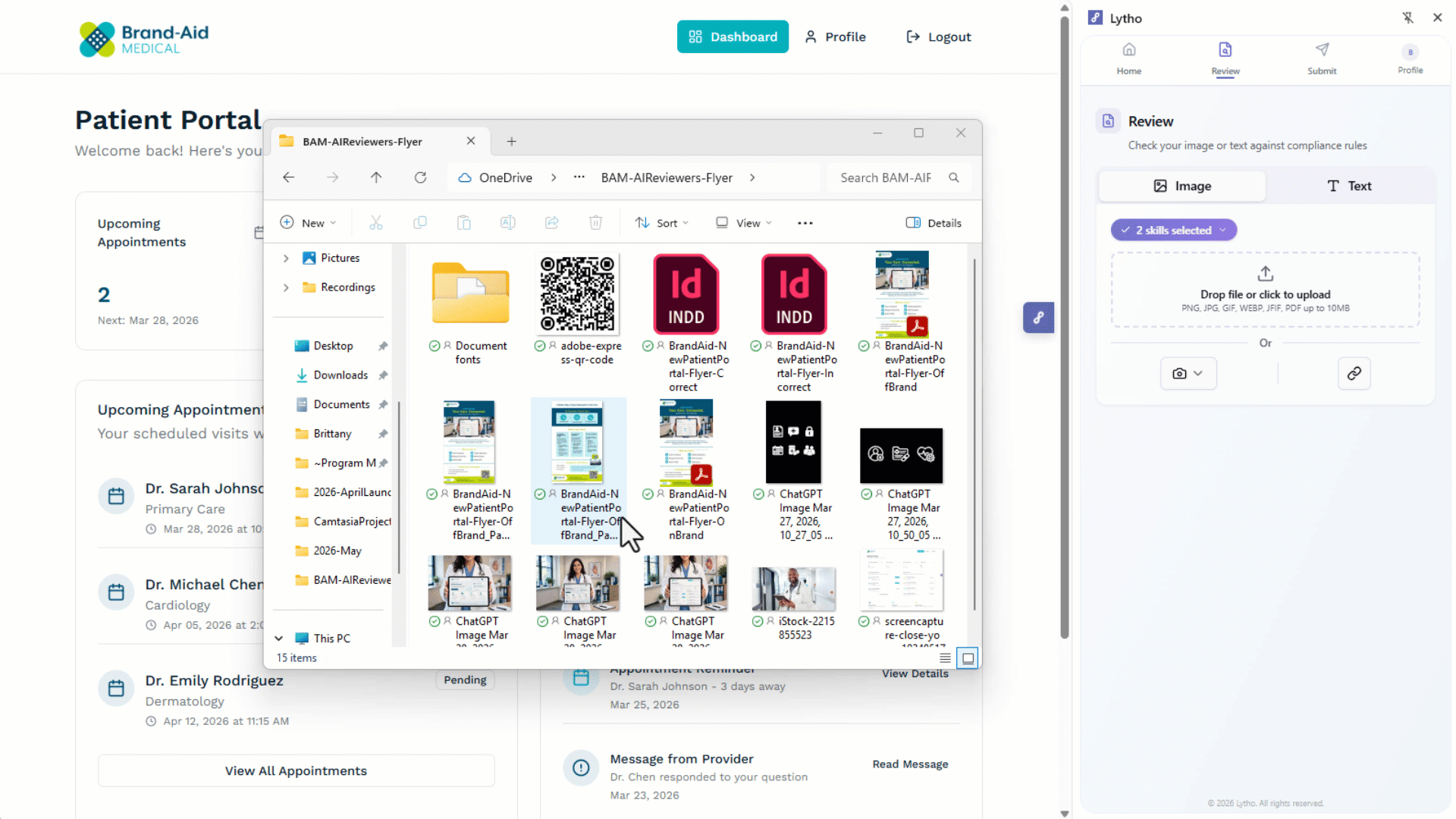Click View All Appointments button
The width and height of the screenshot is (1456, 819).
296,770
